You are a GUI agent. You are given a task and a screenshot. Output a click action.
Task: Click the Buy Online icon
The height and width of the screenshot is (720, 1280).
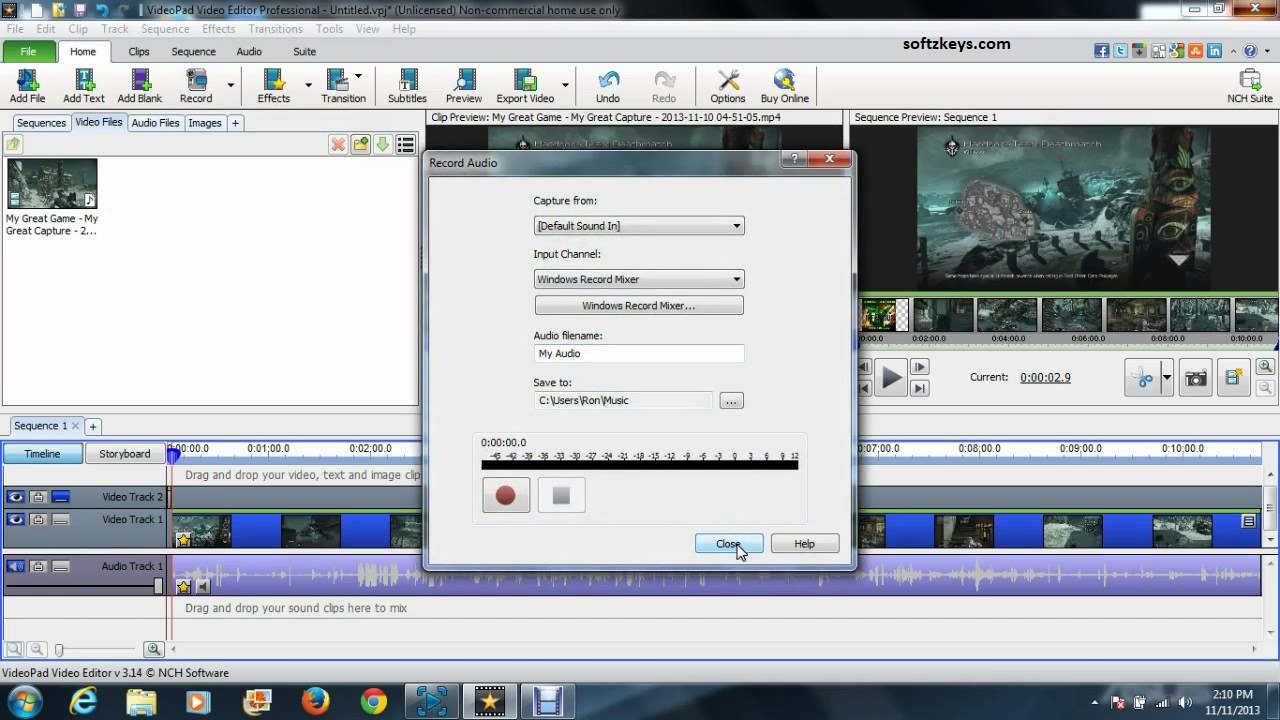click(784, 86)
